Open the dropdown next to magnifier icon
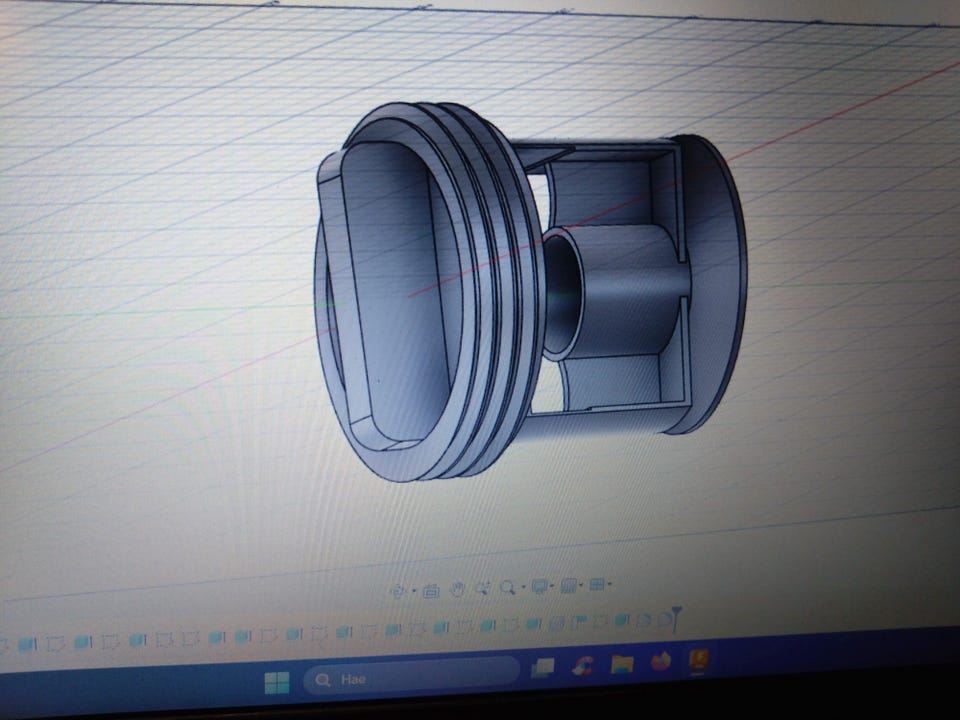The image size is (960, 720). click(523, 588)
